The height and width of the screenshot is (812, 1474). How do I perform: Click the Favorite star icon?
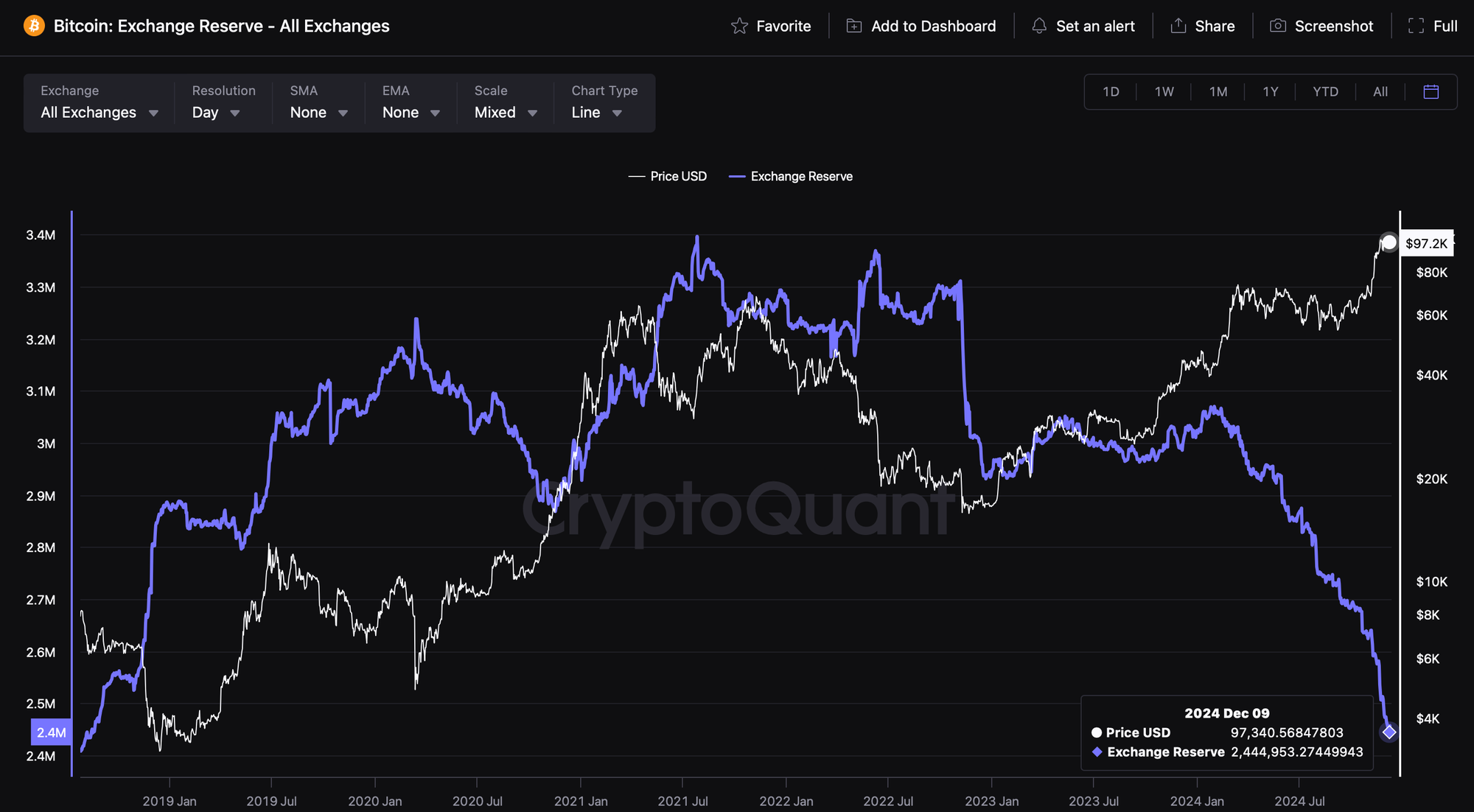pyautogui.click(x=739, y=27)
